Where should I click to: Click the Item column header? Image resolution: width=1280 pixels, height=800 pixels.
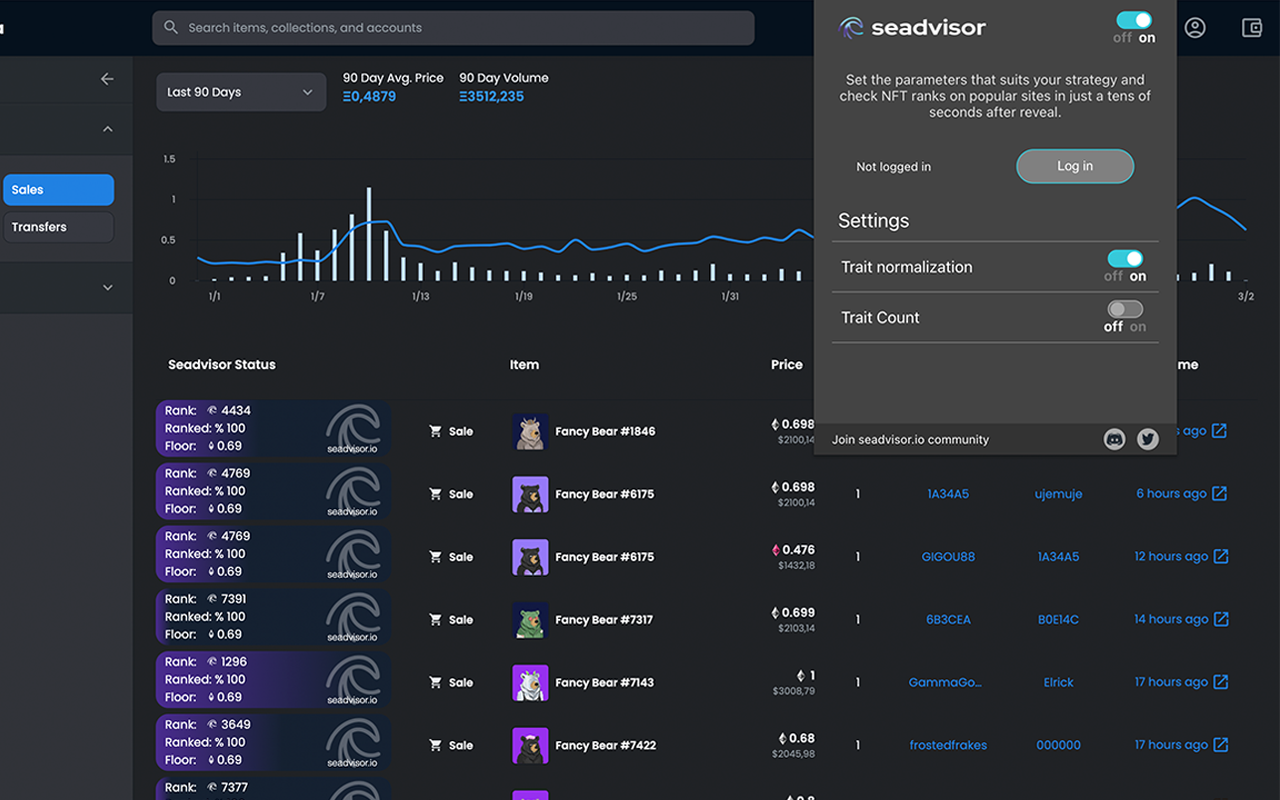(x=524, y=365)
